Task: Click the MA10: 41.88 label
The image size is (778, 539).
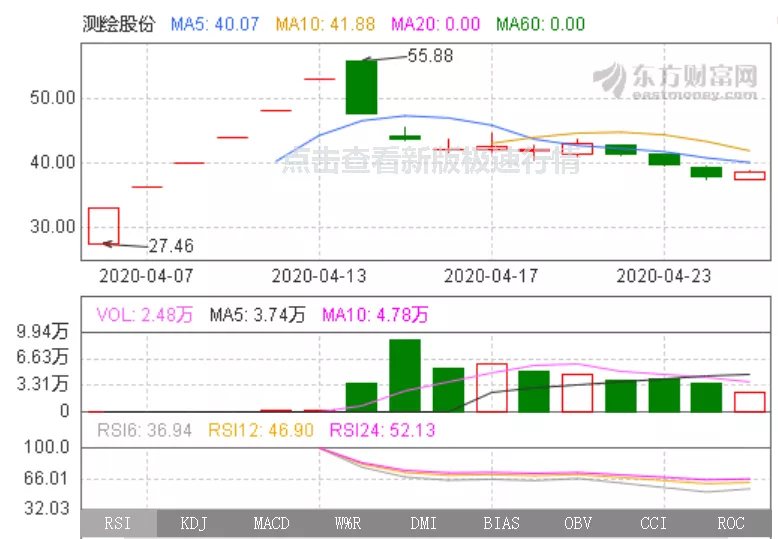Action: click(325, 24)
